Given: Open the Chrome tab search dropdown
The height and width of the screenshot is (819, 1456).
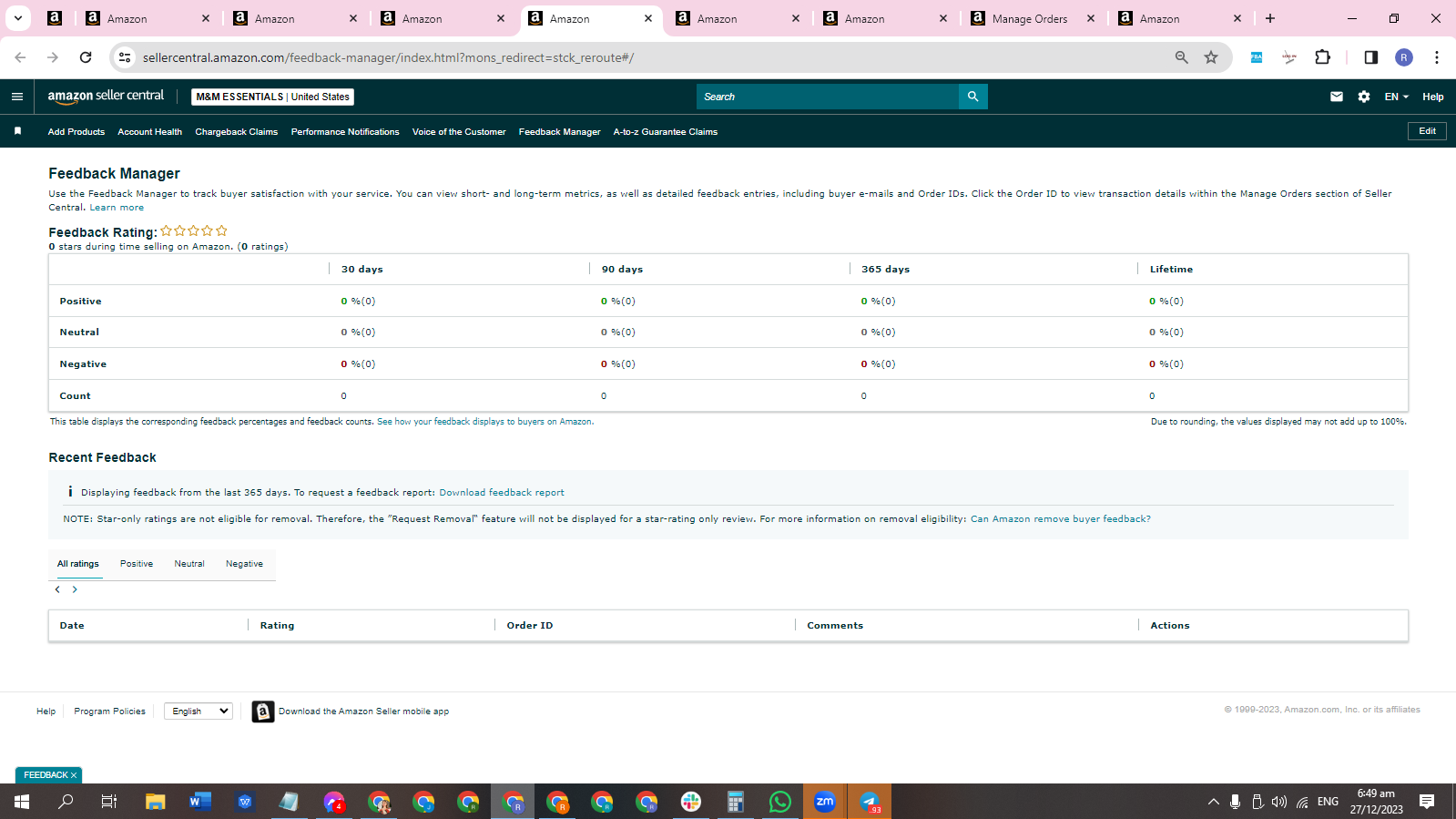Looking at the screenshot, I should click(x=18, y=18).
